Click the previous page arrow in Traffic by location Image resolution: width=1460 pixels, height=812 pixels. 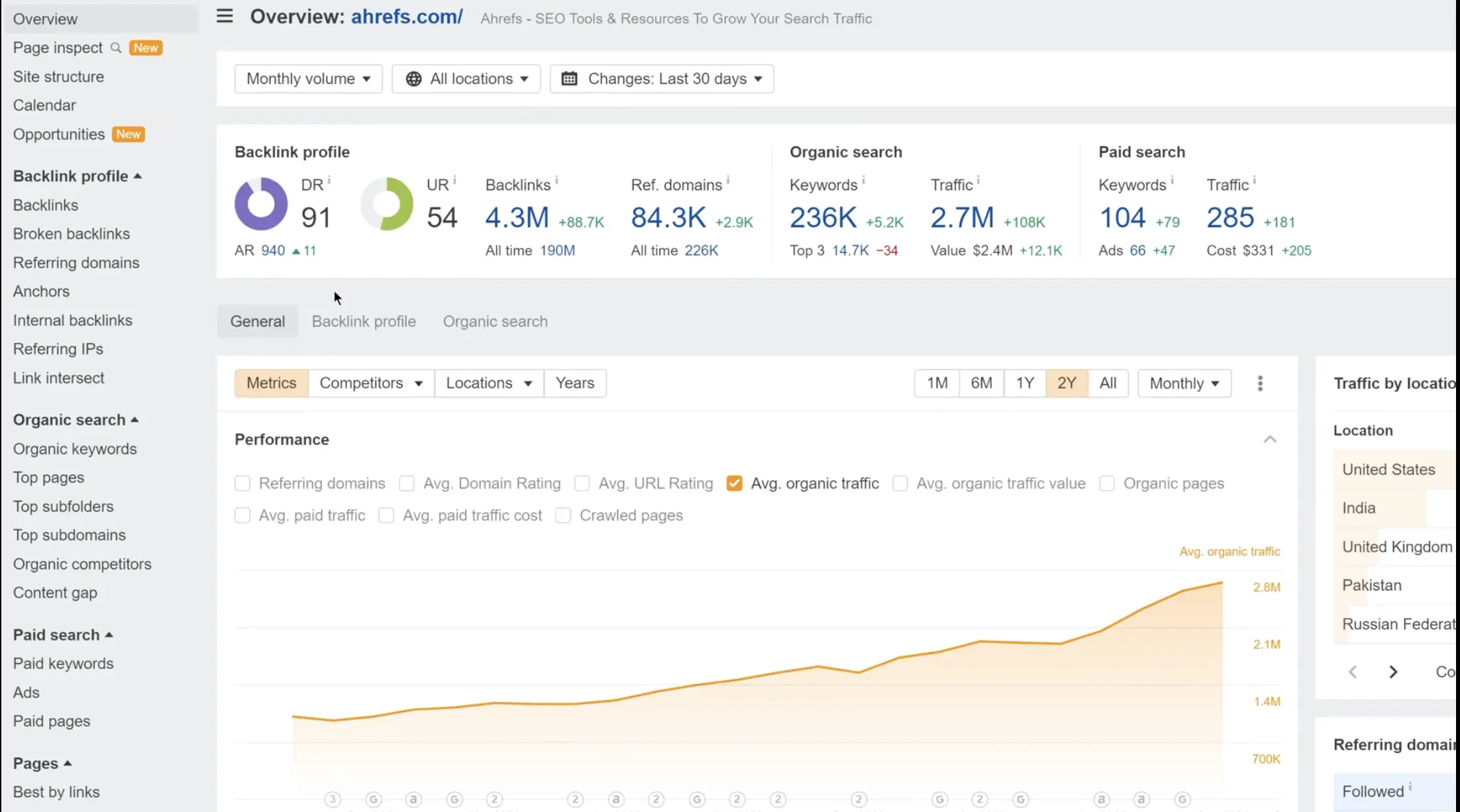1353,672
